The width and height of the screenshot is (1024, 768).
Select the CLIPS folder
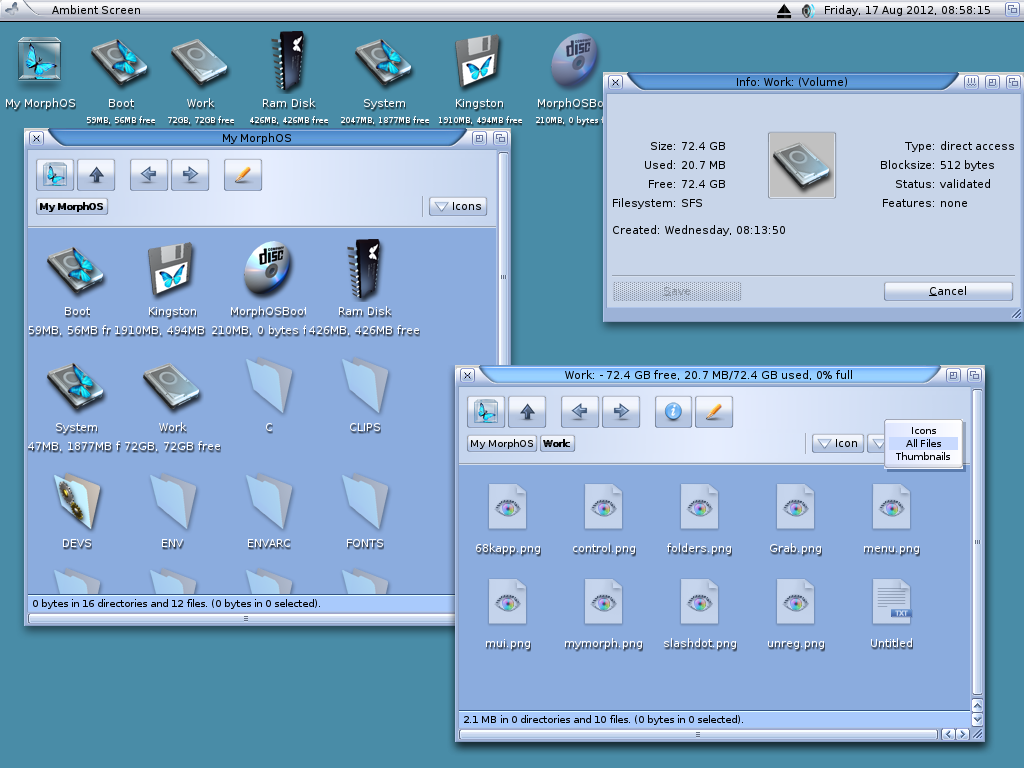pyautogui.click(x=364, y=385)
